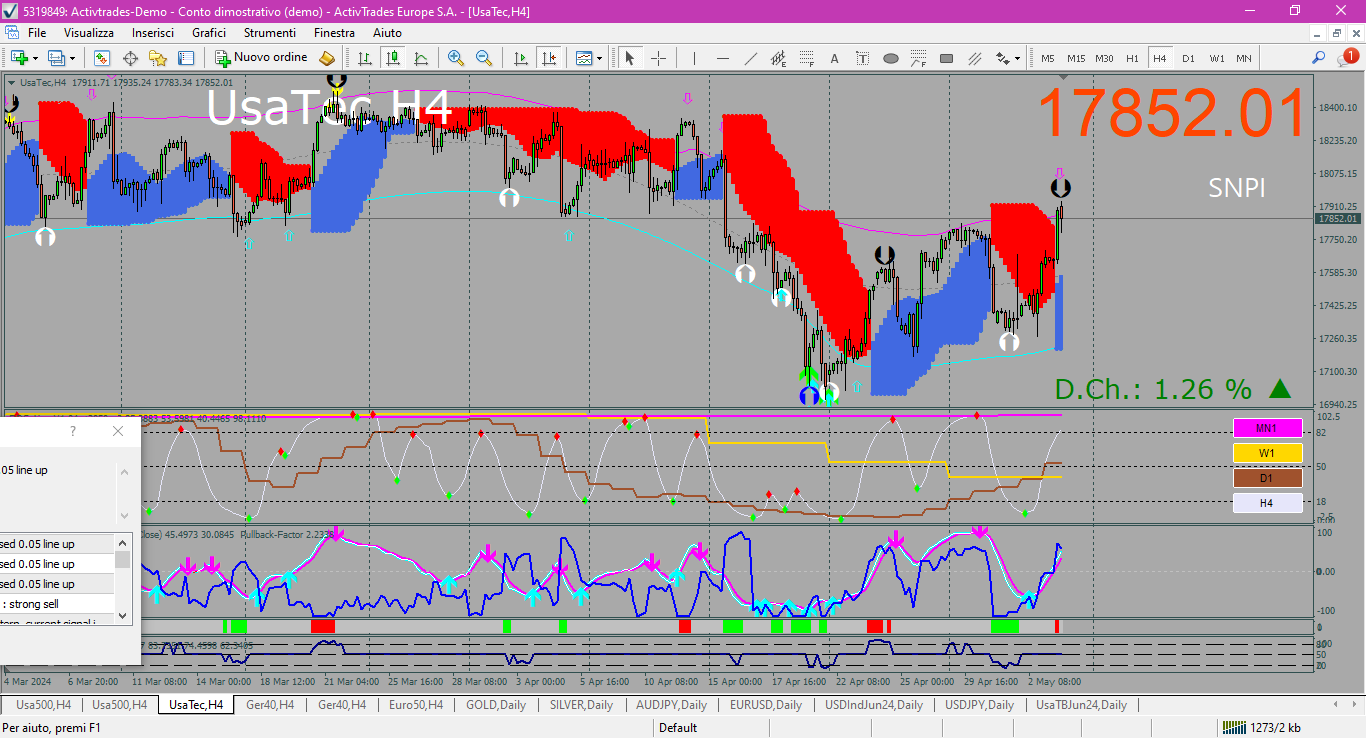Open the File menu
Screen dimensions: 1366x738
[x=37, y=33]
